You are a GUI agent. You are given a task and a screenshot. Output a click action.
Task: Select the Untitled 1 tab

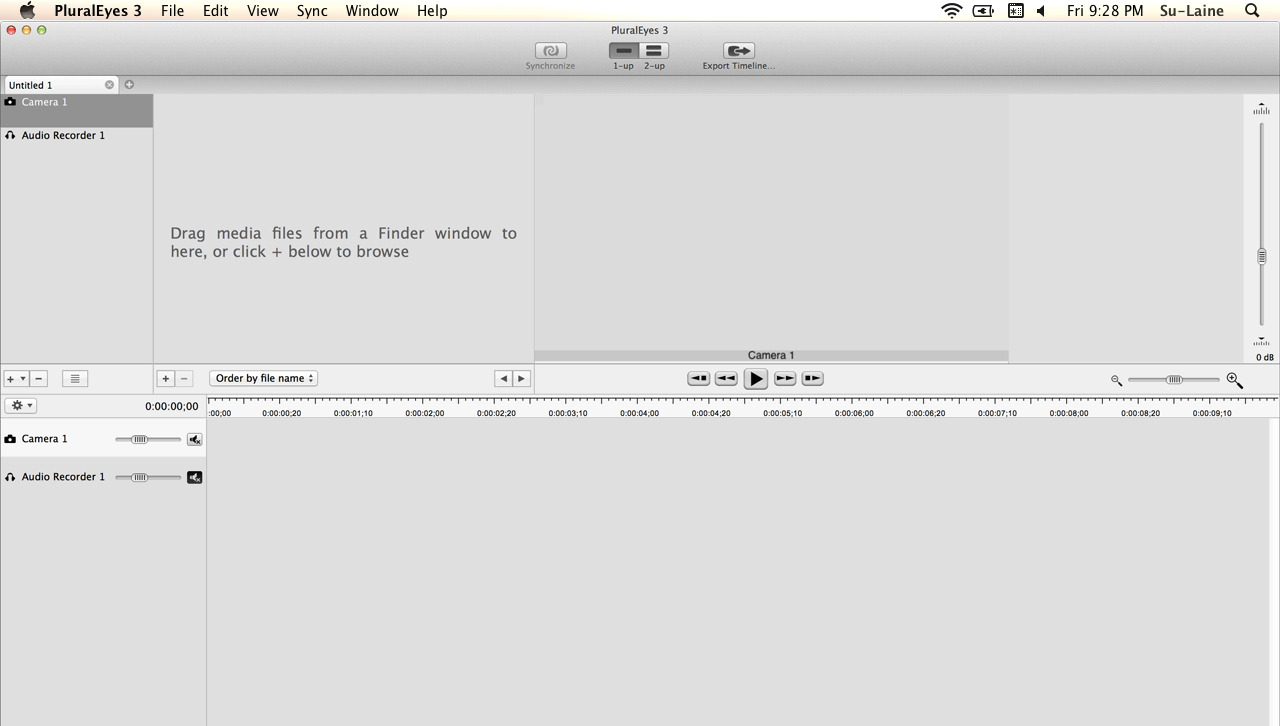click(x=52, y=85)
